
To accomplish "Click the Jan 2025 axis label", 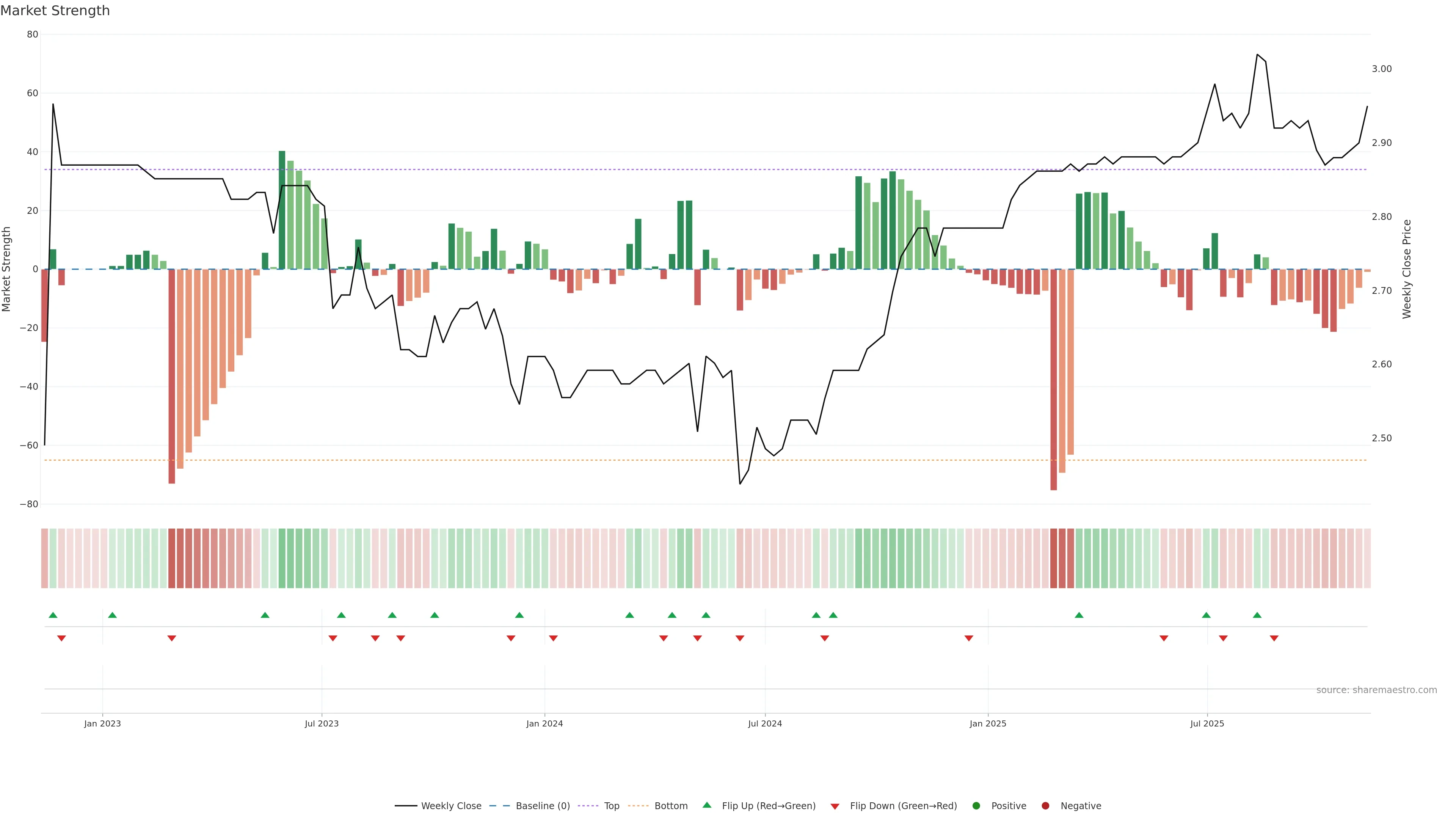I will [x=987, y=723].
